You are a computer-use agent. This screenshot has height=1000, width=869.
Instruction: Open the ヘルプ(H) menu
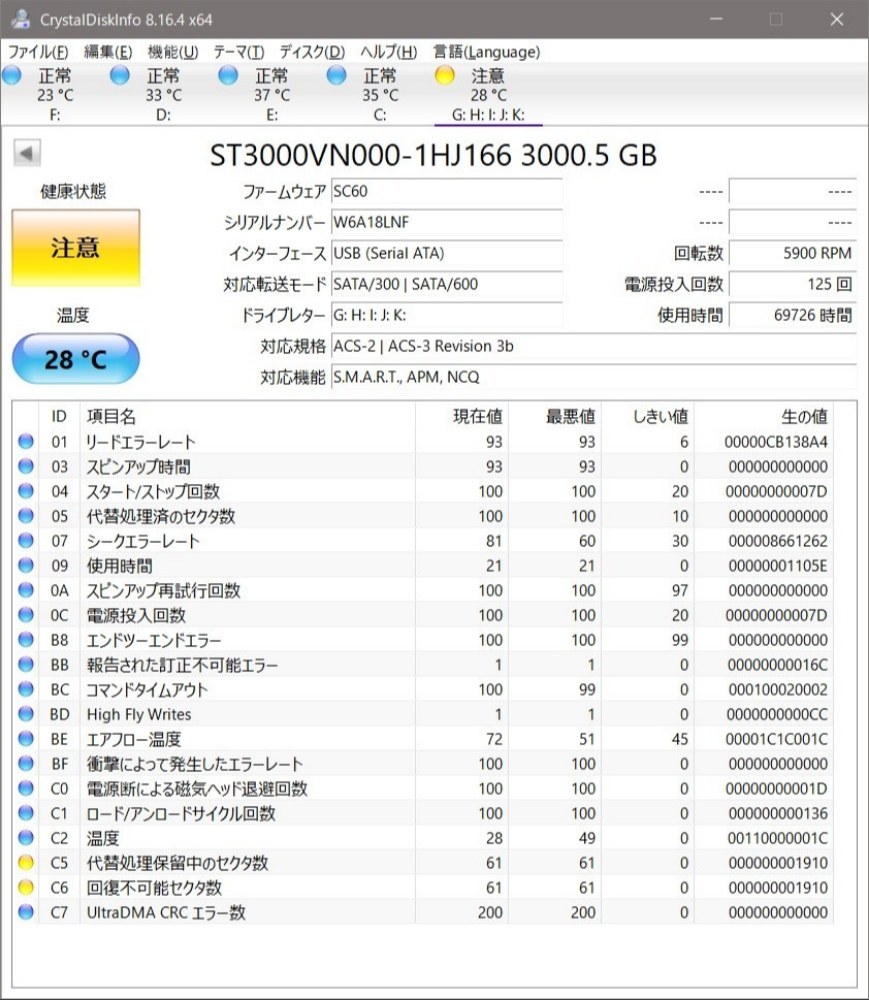coord(389,52)
